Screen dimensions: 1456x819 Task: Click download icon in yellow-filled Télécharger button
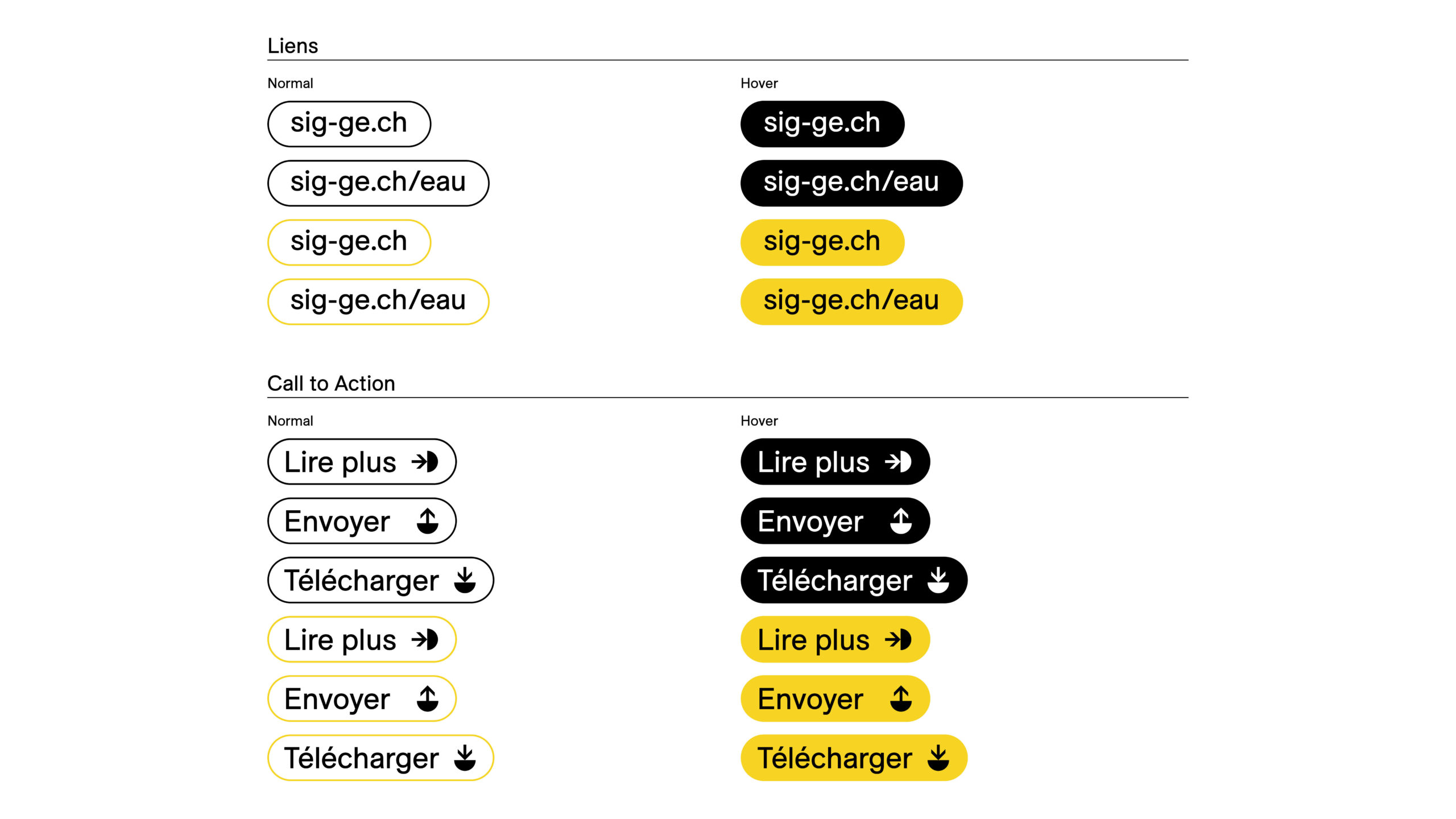coord(938,758)
